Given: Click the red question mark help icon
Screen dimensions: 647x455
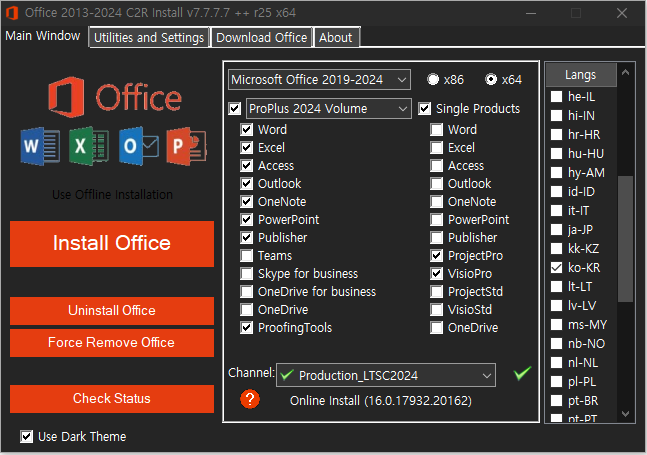Looking at the screenshot, I should point(250,399).
